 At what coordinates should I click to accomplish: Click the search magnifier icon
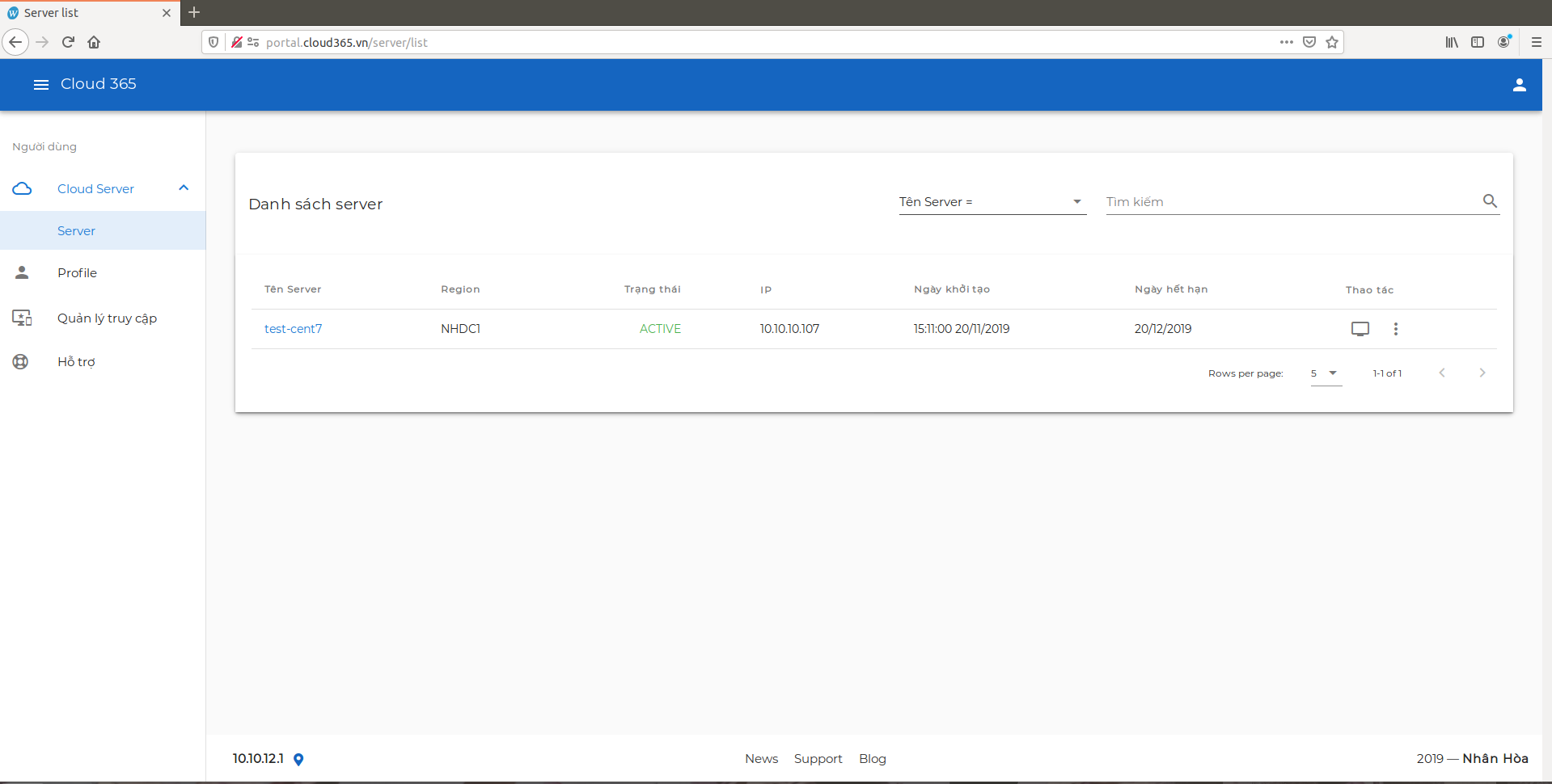click(x=1490, y=201)
